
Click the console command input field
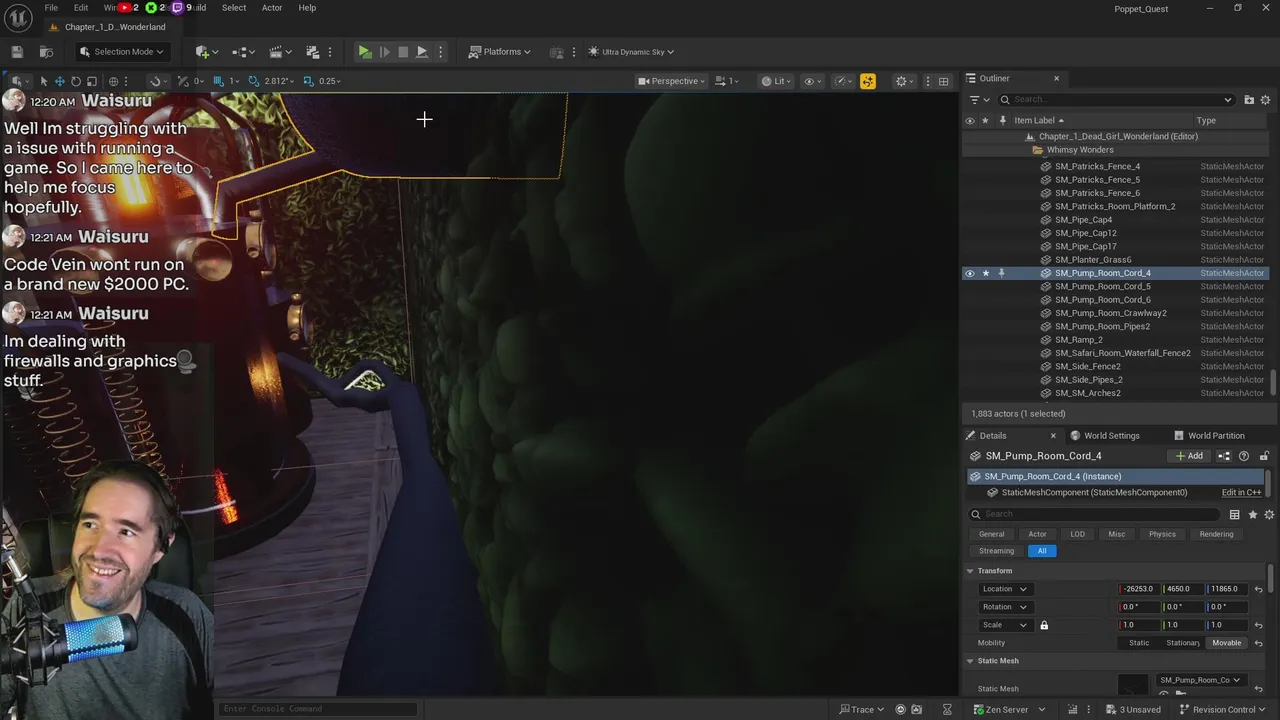point(318,709)
